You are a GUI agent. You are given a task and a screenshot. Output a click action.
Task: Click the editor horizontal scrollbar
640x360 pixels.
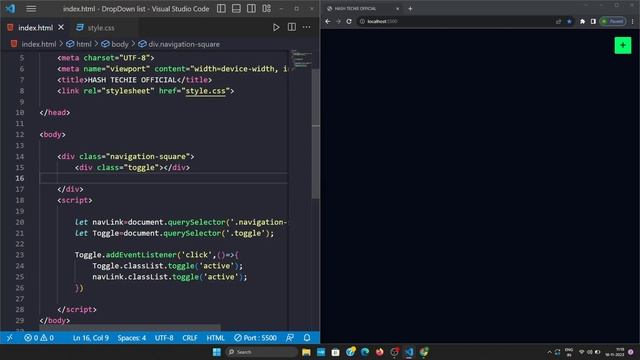[x=130, y=327]
